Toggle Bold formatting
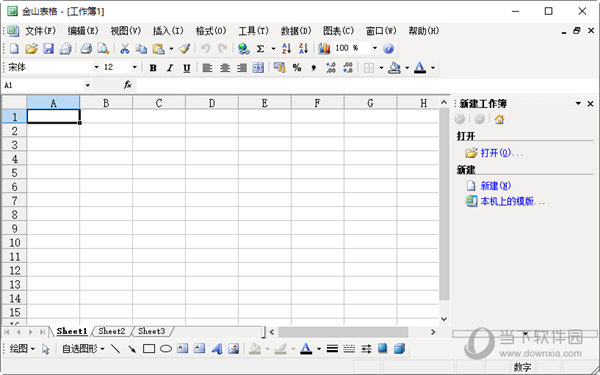 tap(153, 68)
